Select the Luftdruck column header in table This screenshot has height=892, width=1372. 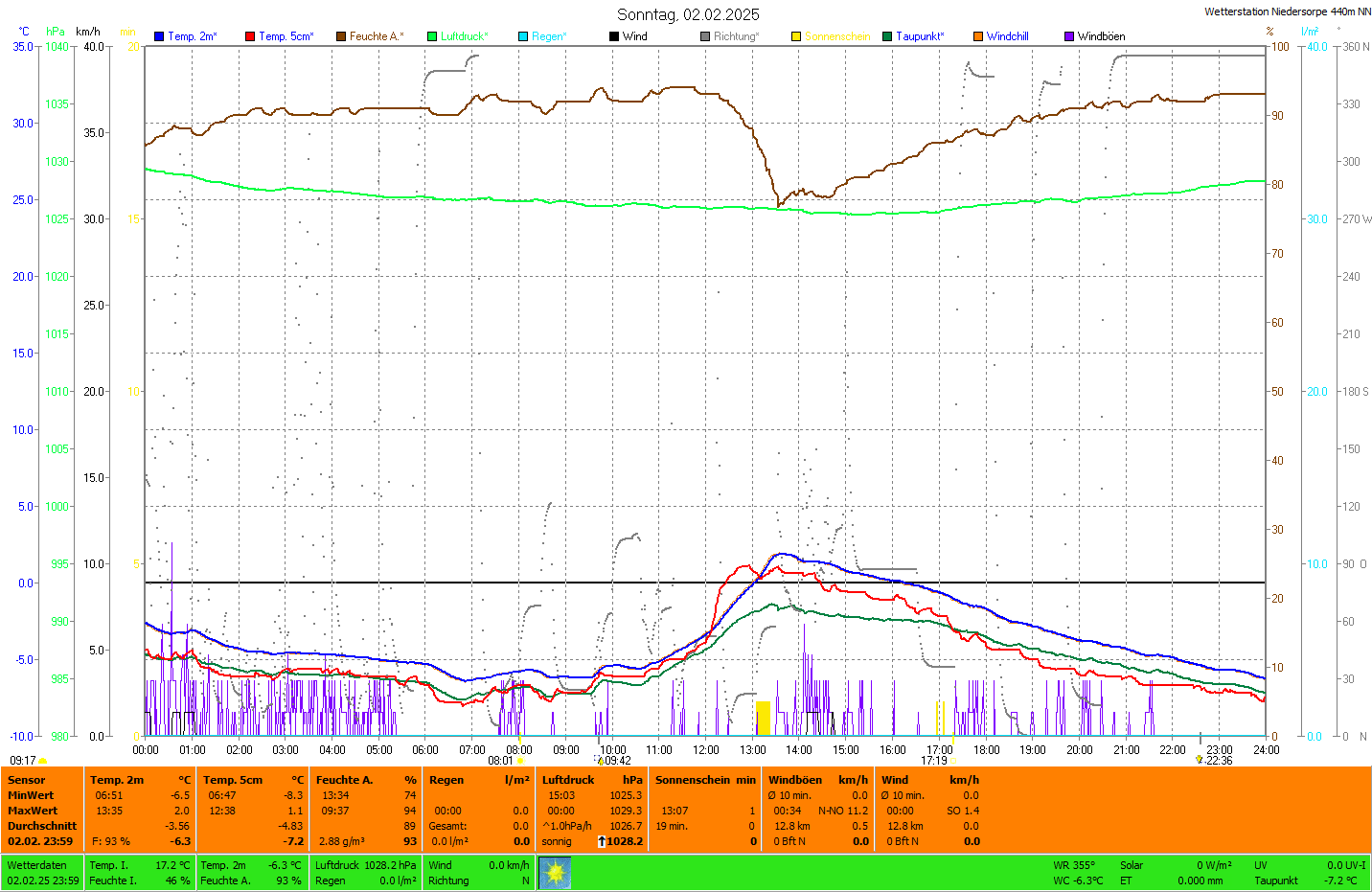(568, 780)
